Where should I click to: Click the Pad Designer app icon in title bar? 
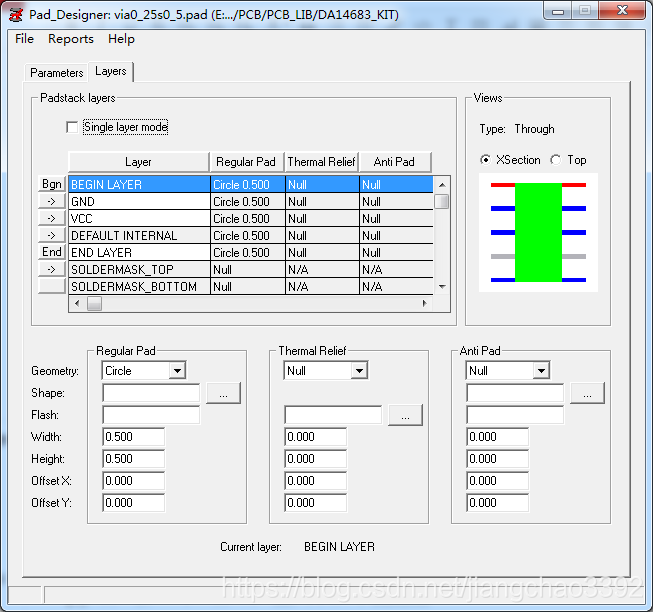tap(16, 15)
